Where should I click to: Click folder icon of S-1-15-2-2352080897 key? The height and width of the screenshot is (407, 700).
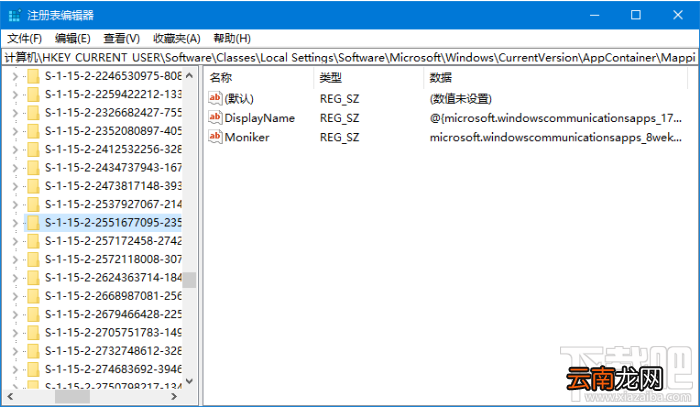tap(33, 131)
